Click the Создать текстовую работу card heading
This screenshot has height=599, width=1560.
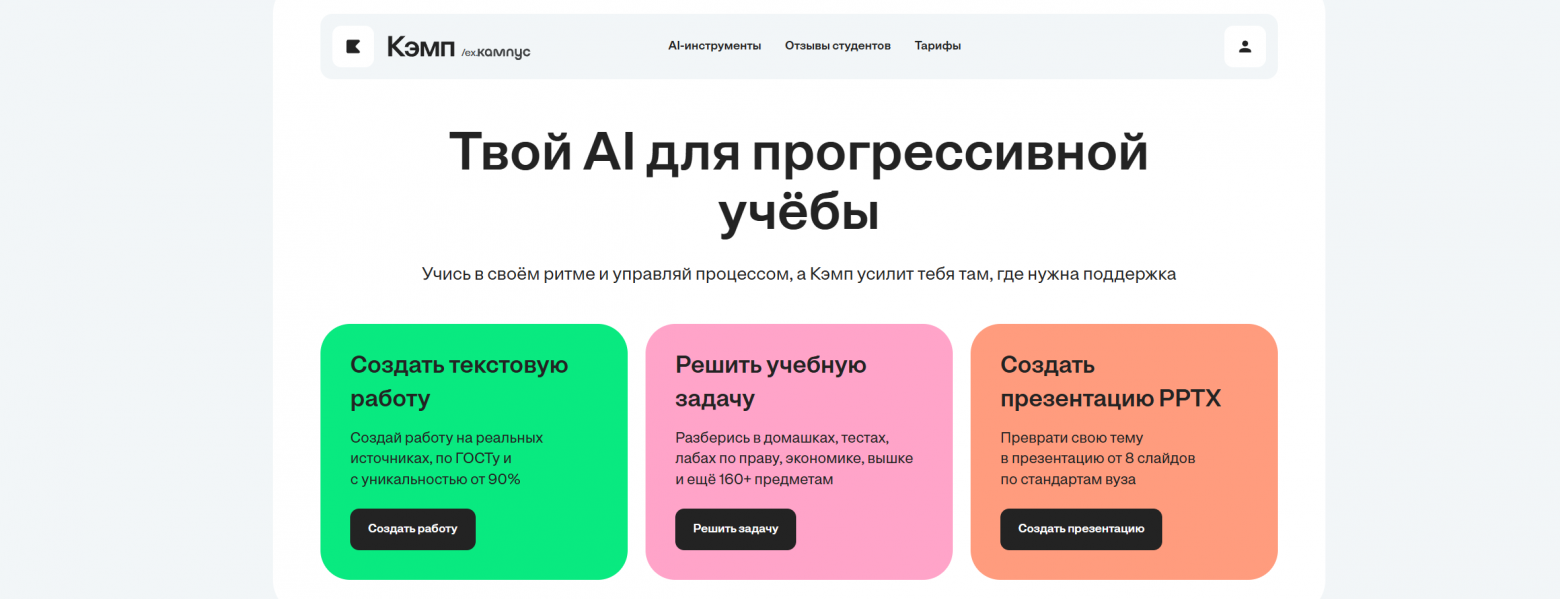(459, 381)
